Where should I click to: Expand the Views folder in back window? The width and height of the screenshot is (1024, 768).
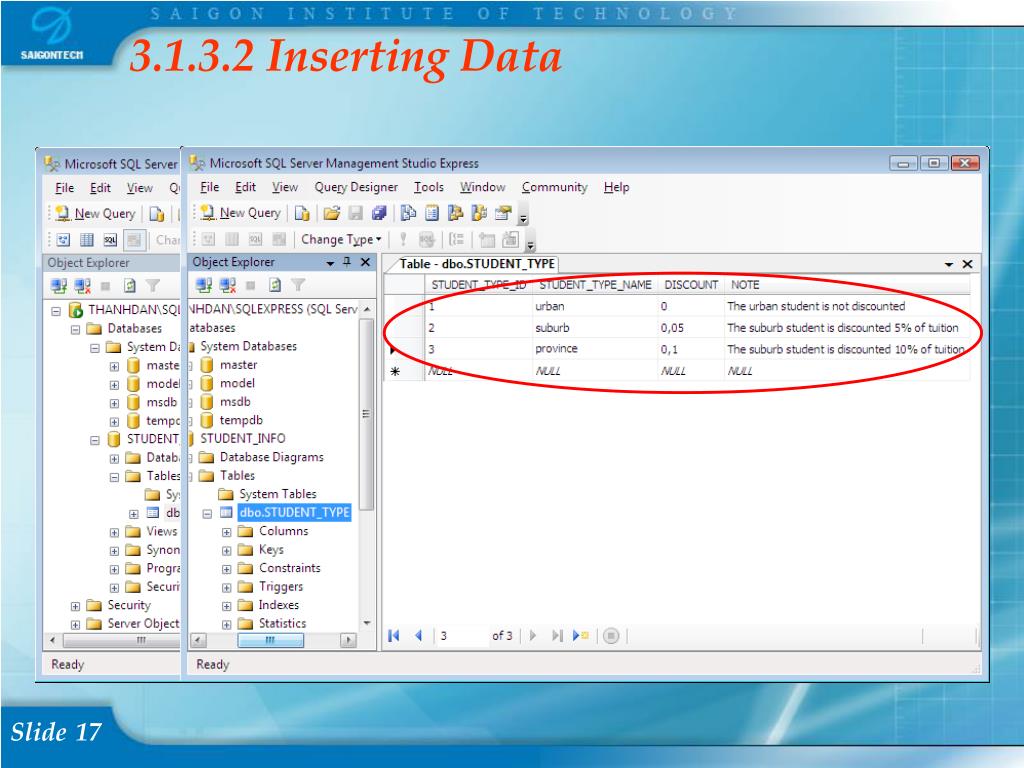tap(114, 532)
